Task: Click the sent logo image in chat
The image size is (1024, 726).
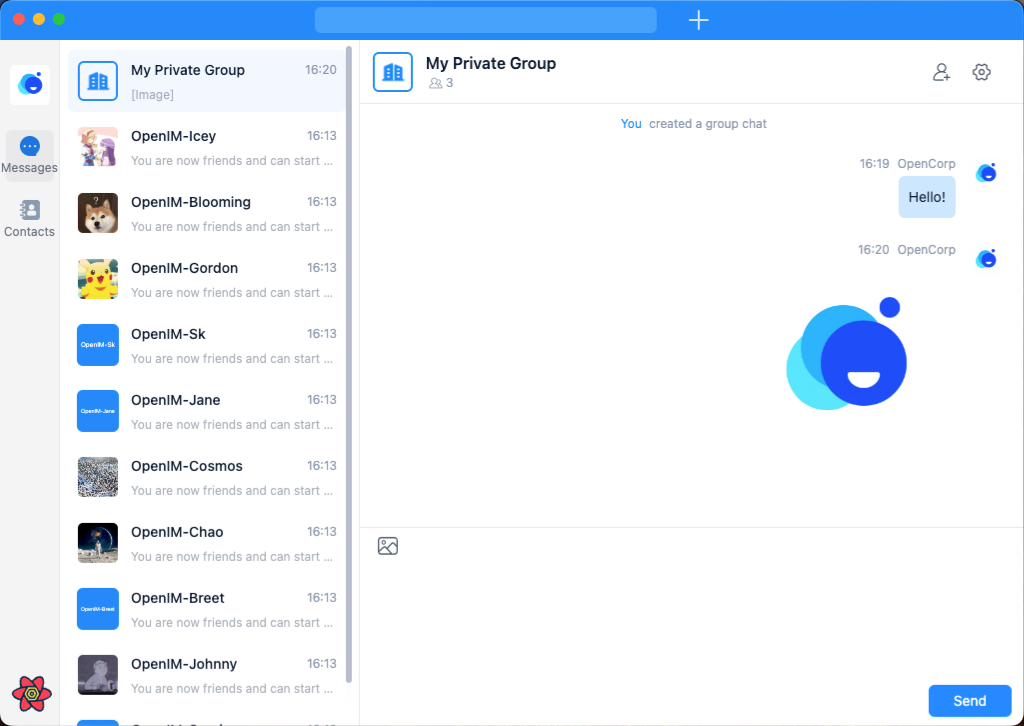Action: (x=846, y=354)
